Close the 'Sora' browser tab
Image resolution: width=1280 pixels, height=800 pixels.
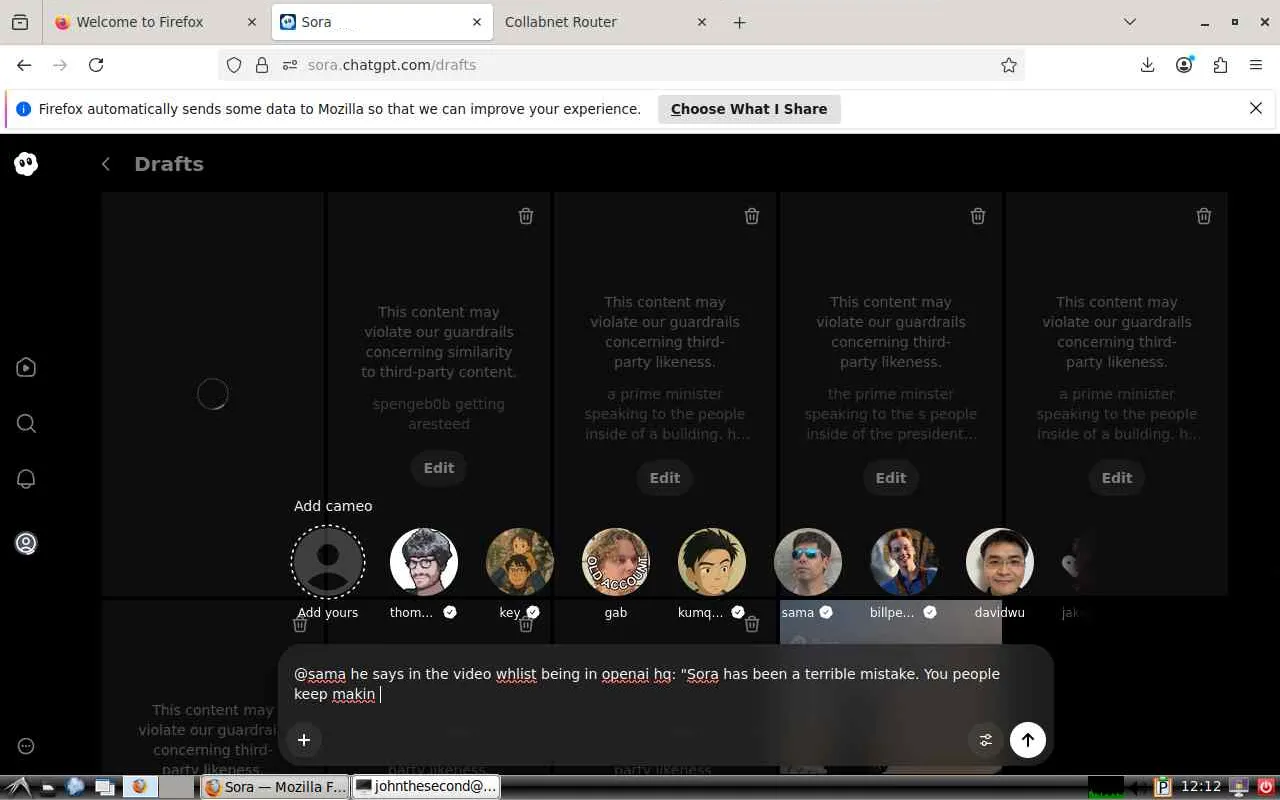pyautogui.click(x=477, y=22)
